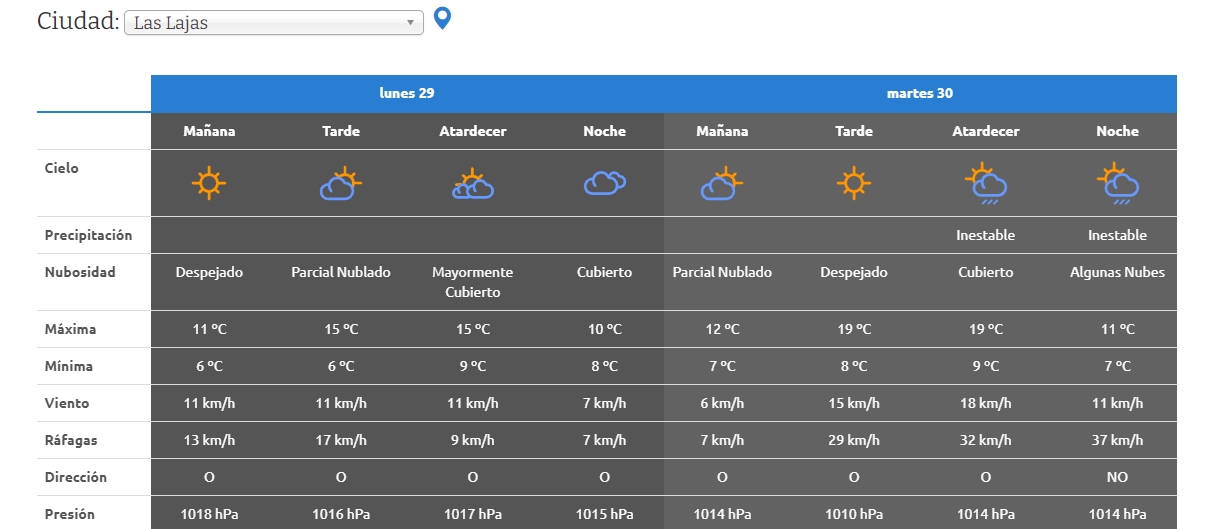
Task: Click the Dirección row label
Action: click(x=75, y=477)
